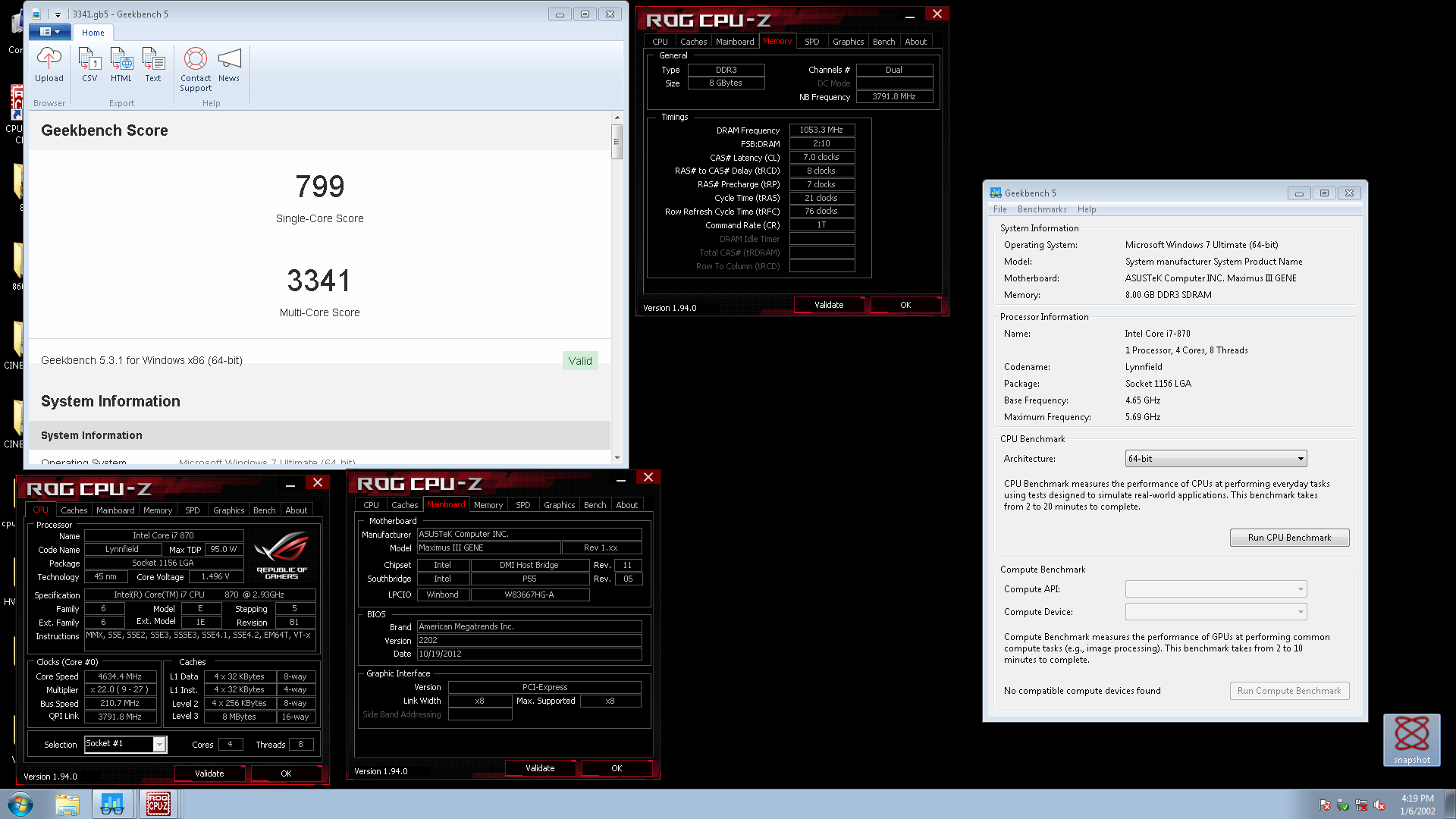Click BIOS Date field 10/19/2012
This screenshot has height=819, width=1456.
529,654
